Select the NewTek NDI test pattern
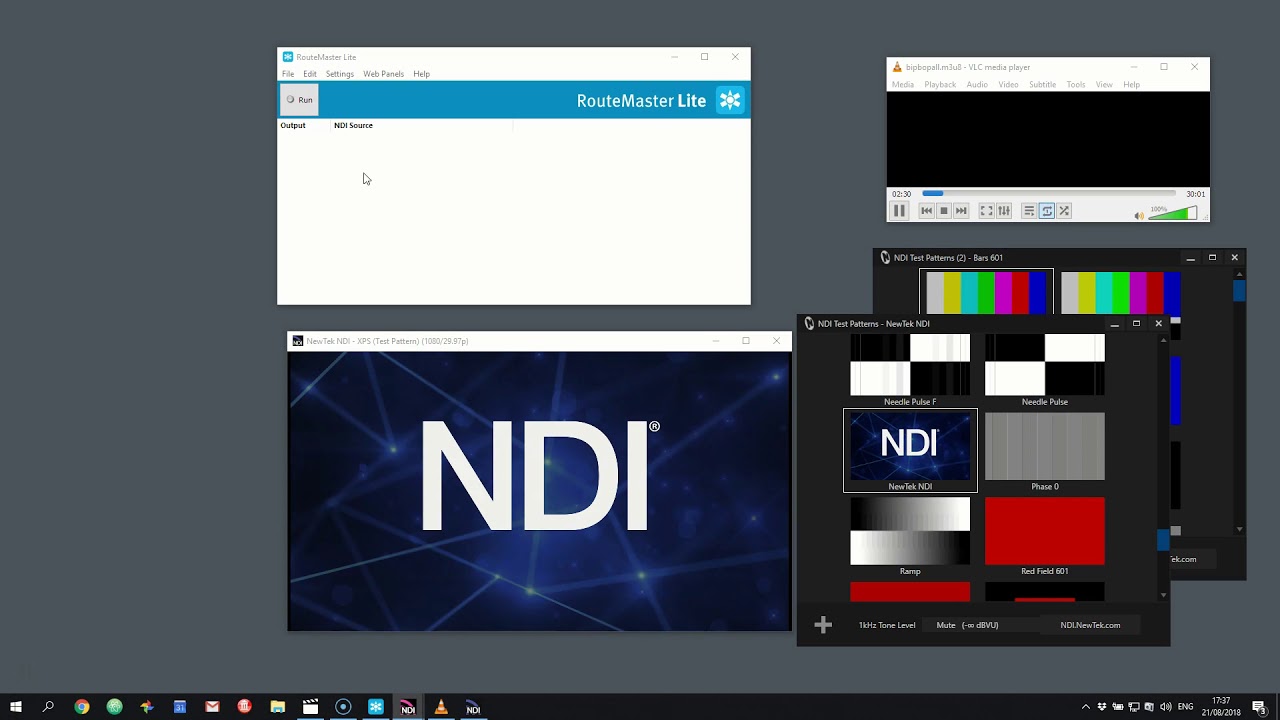The height and width of the screenshot is (720, 1280). (x=910, y=450)
